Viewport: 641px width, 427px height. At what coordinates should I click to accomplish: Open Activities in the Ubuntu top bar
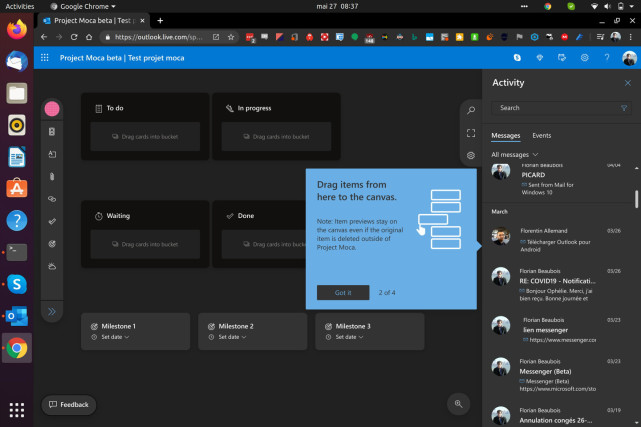click(20, 6)
